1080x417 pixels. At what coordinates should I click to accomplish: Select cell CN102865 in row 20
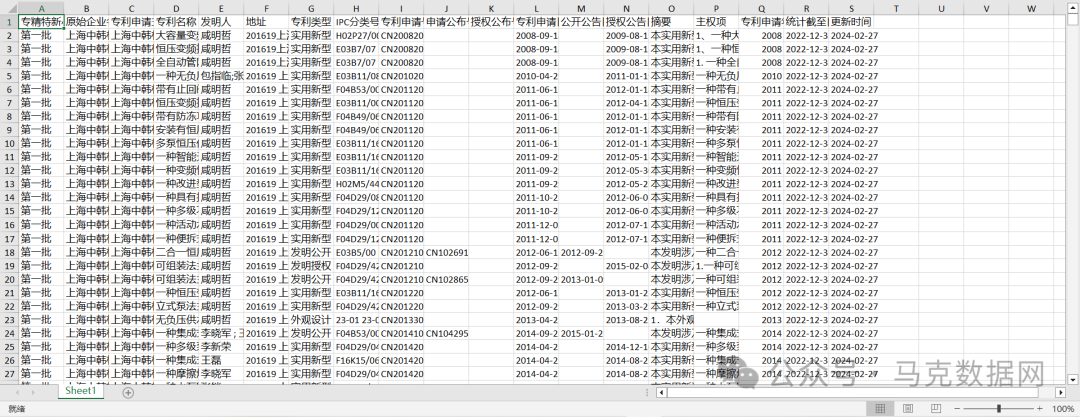coord(446,279)
